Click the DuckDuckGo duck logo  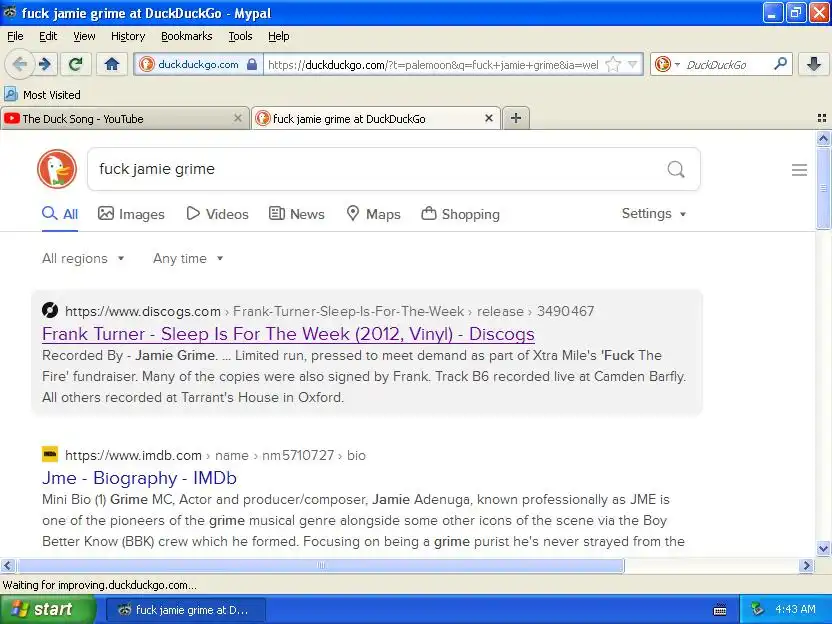pyautogui.click(x=57, y=169)
